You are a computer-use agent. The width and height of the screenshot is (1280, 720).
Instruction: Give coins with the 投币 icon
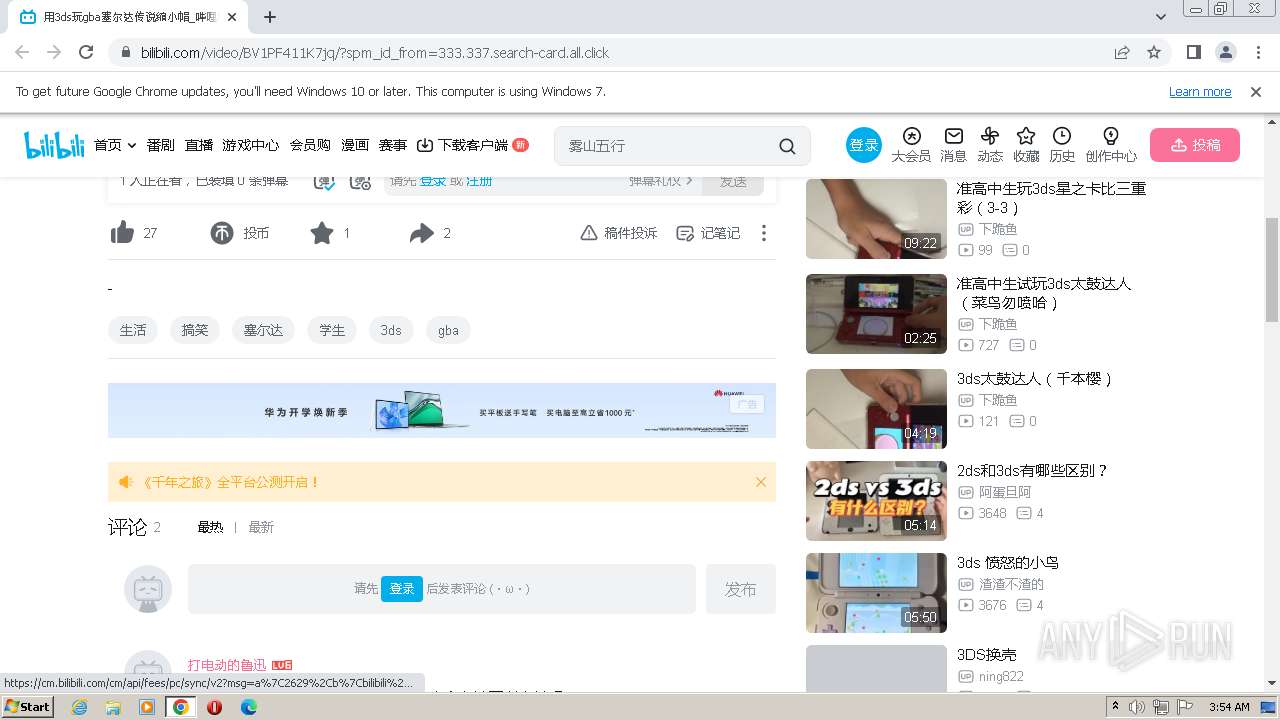(221, 233)
